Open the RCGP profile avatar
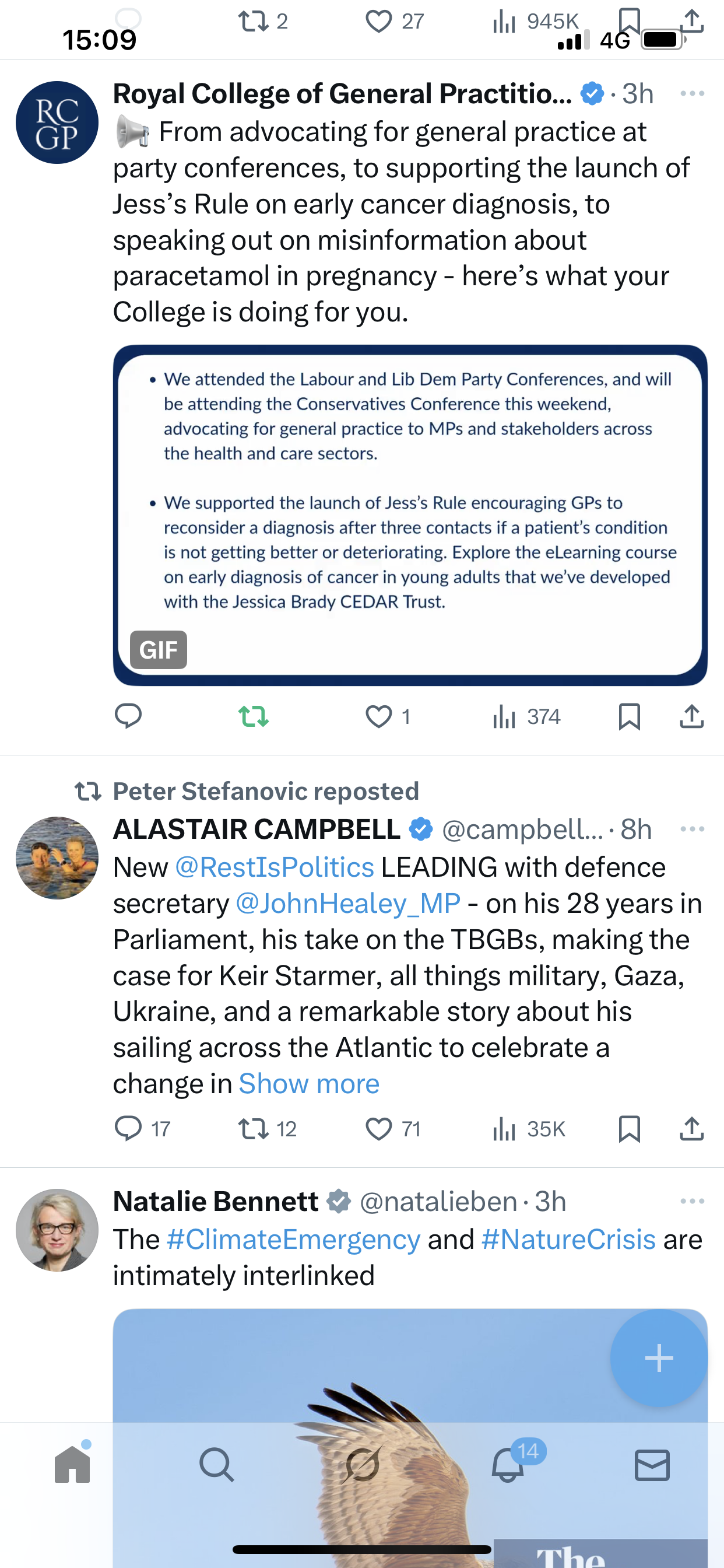Screen dimensions: 724x1568 (x=57, y=123)
